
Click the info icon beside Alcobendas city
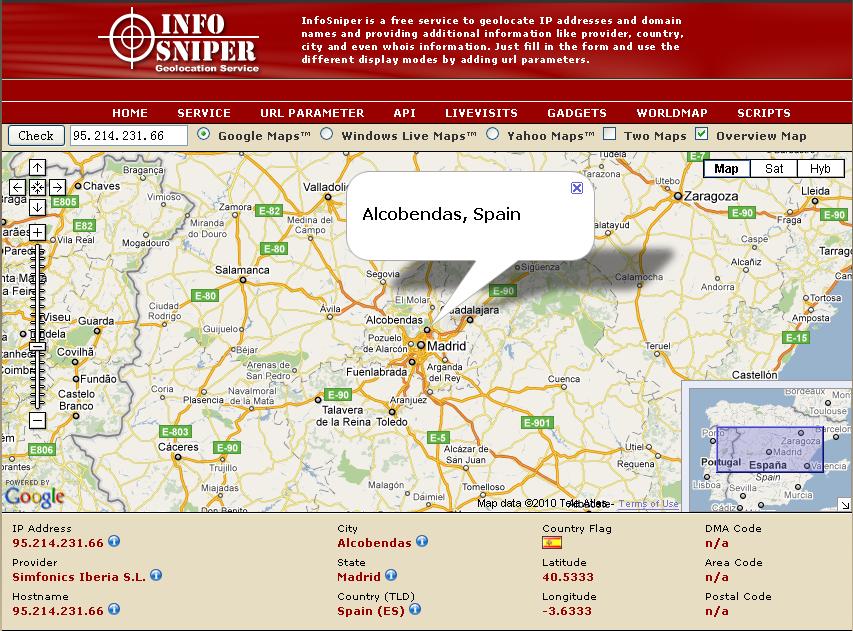coord(422,541)
